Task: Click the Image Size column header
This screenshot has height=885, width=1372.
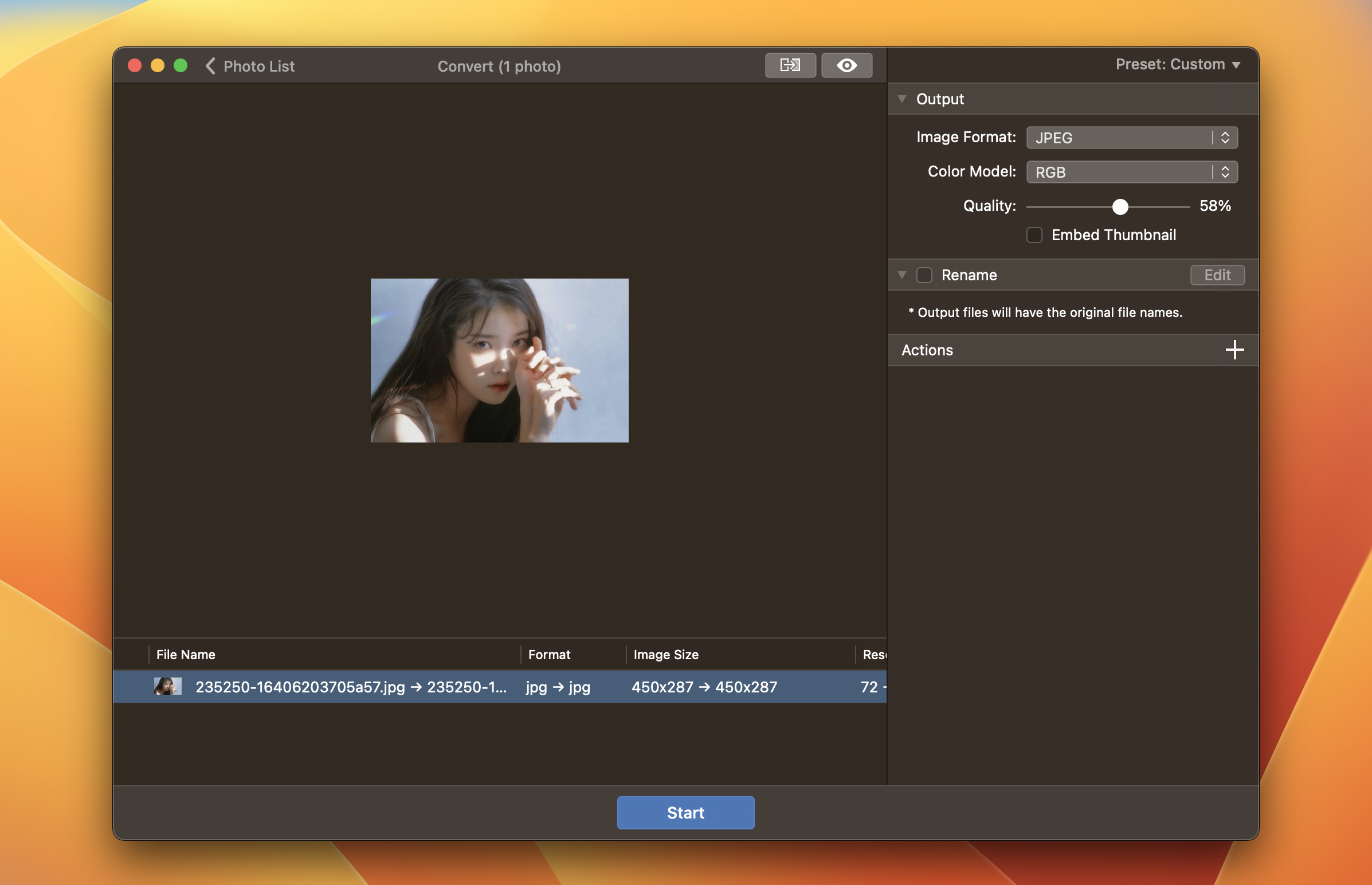Action: [x=666, y=655]
